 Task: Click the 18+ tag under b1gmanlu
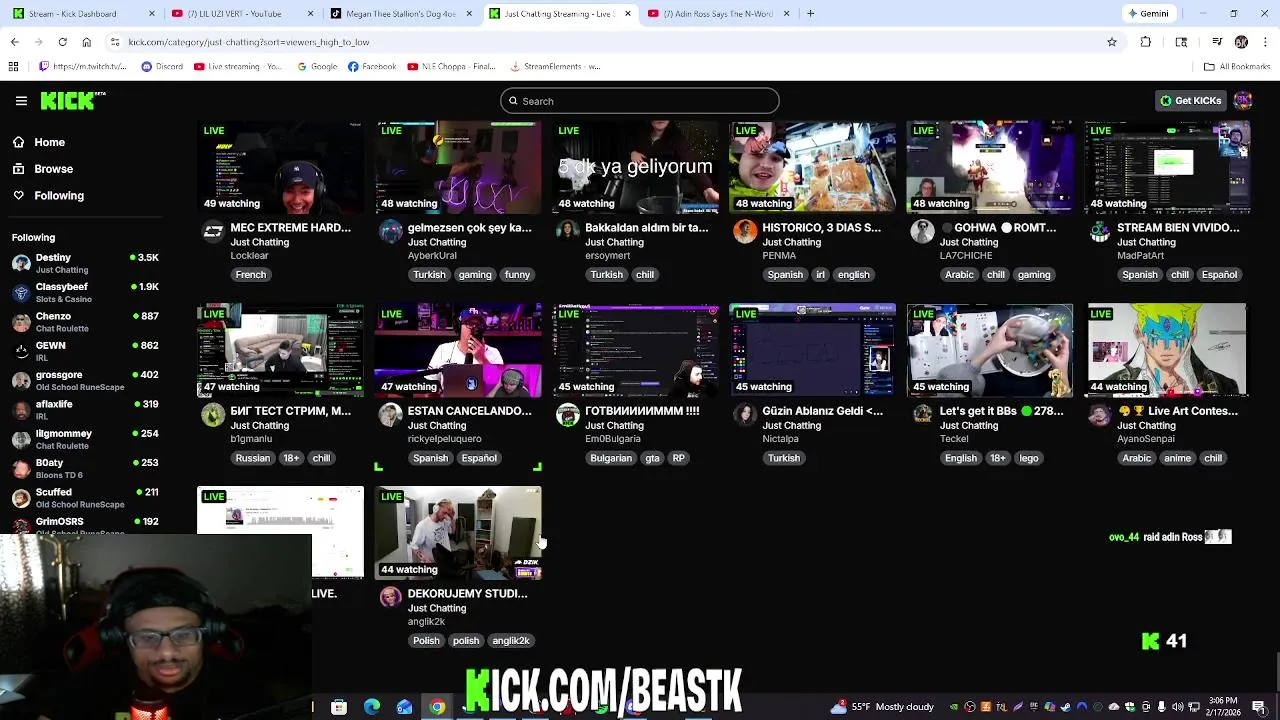tap(291, 458)
